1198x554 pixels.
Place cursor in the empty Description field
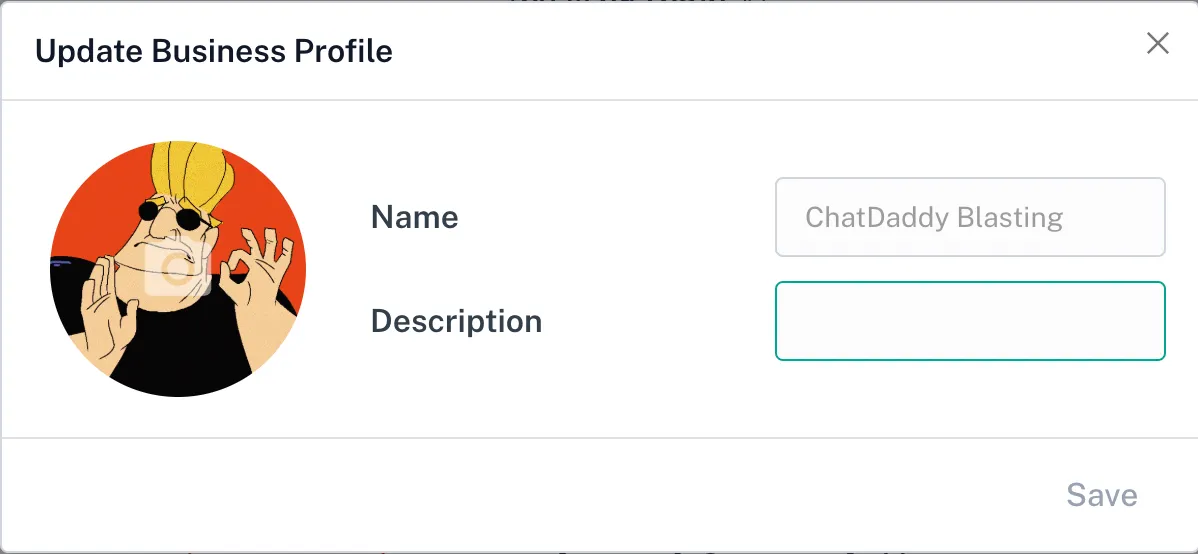969,321
